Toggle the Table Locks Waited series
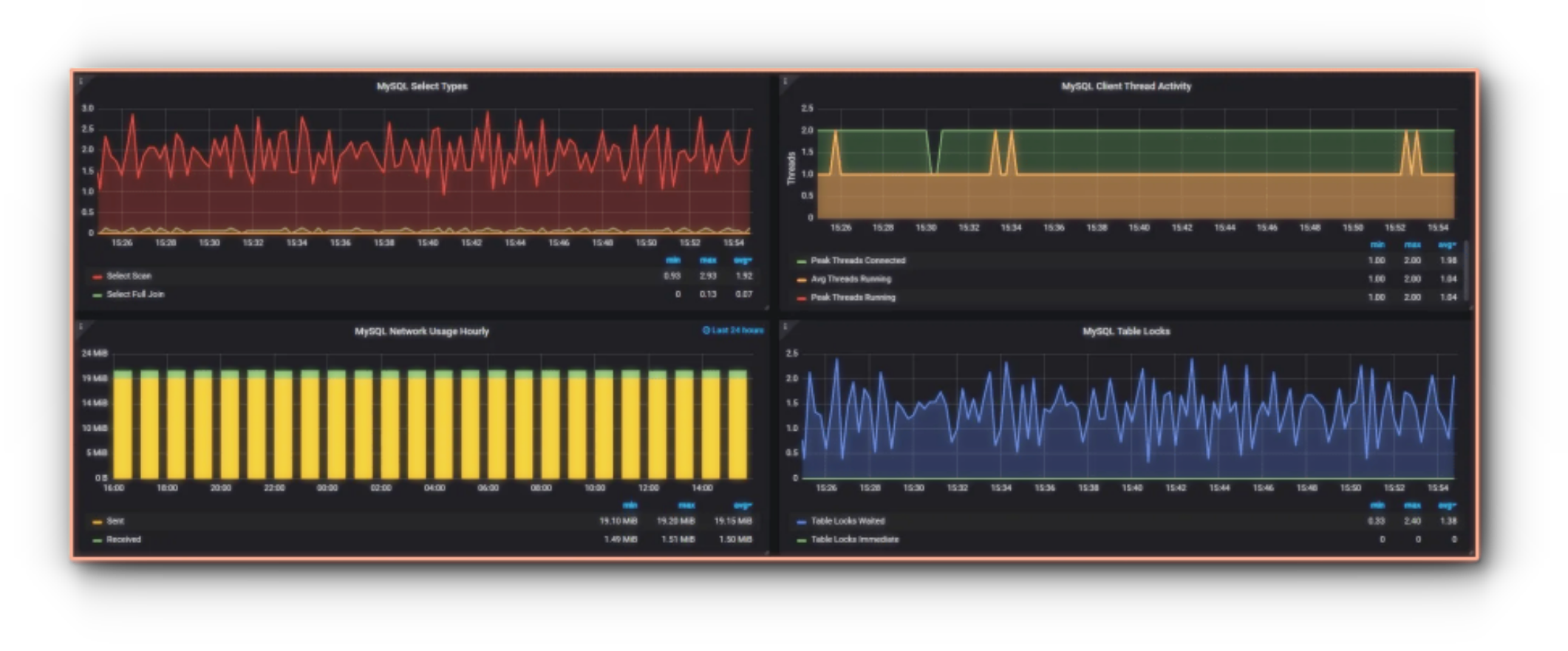1568x651 pixels. click(848, 521)
